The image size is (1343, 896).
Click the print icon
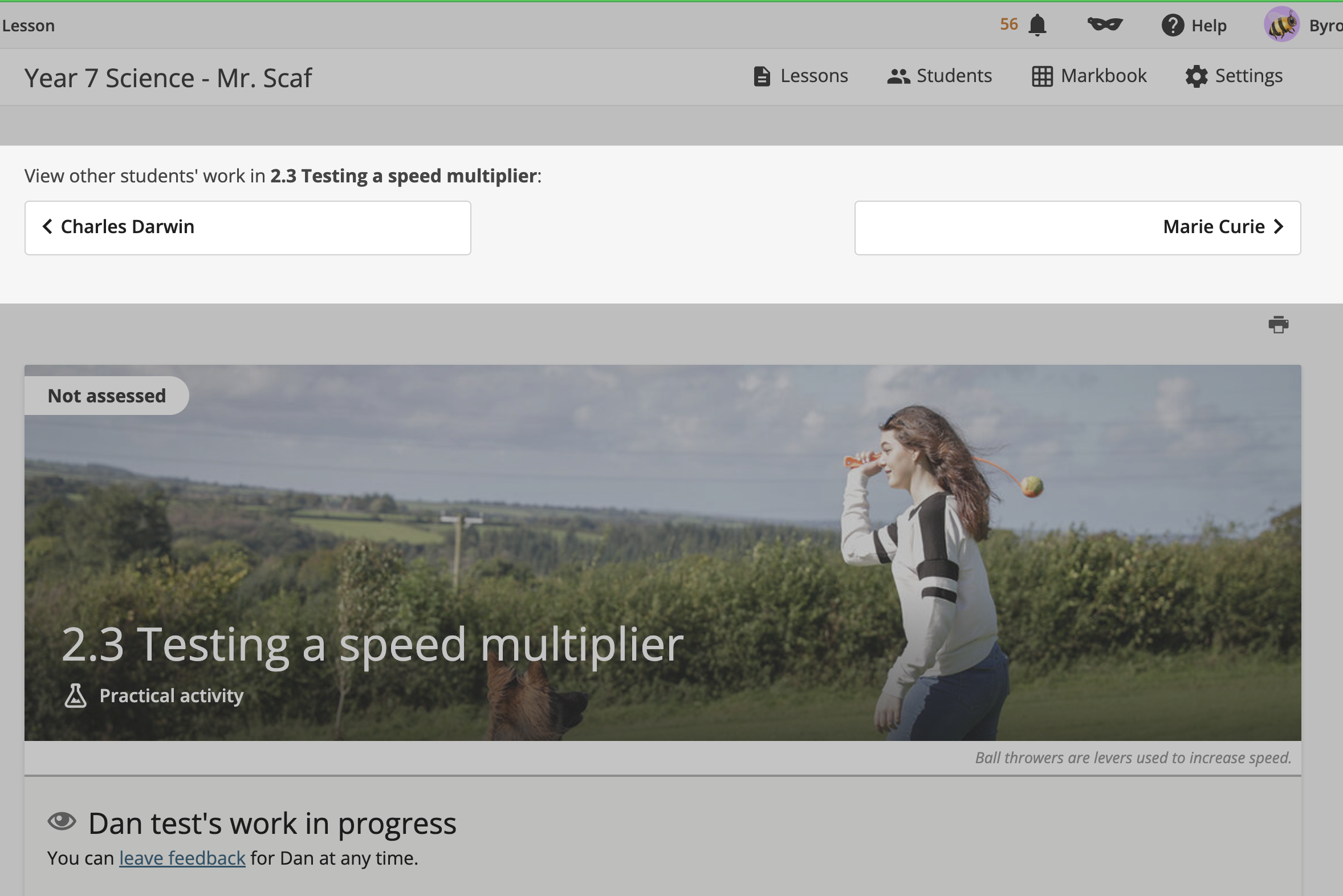point(1278,324)
